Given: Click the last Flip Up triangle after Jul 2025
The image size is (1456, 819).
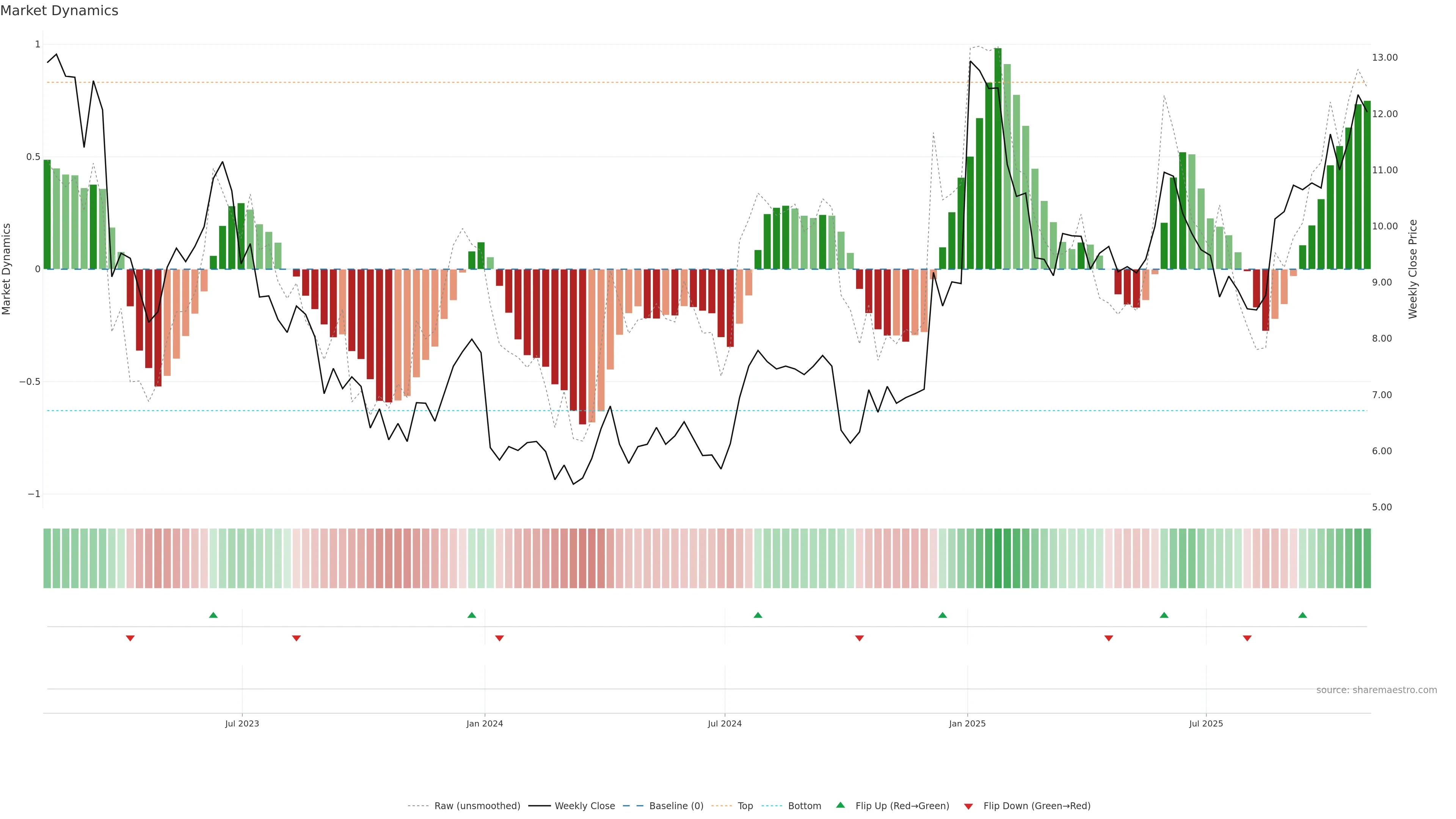Looking at the screenshot, I should point(1302,615).
